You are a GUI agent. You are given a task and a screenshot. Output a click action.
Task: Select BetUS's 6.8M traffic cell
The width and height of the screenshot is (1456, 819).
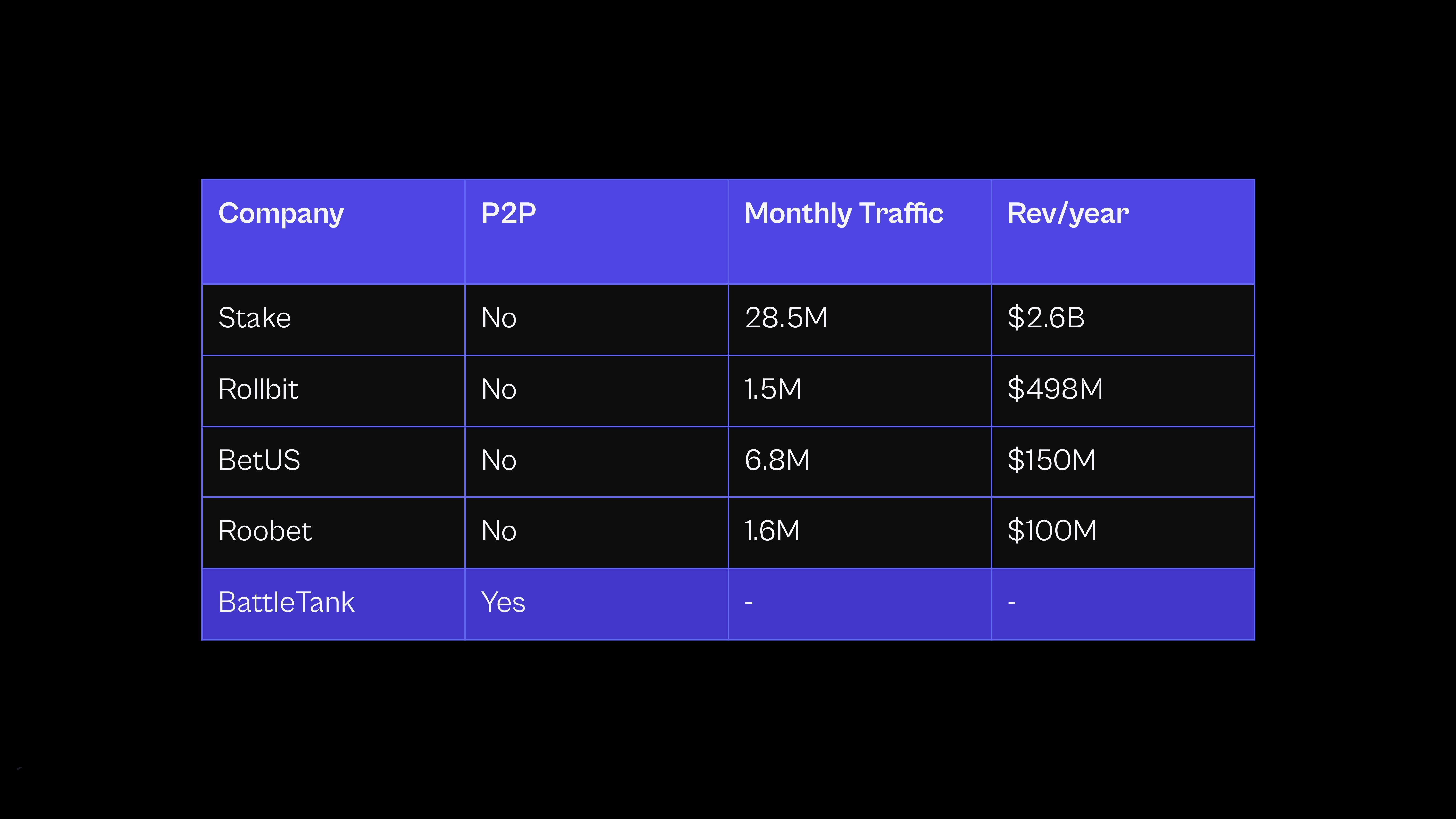[777, 460]
